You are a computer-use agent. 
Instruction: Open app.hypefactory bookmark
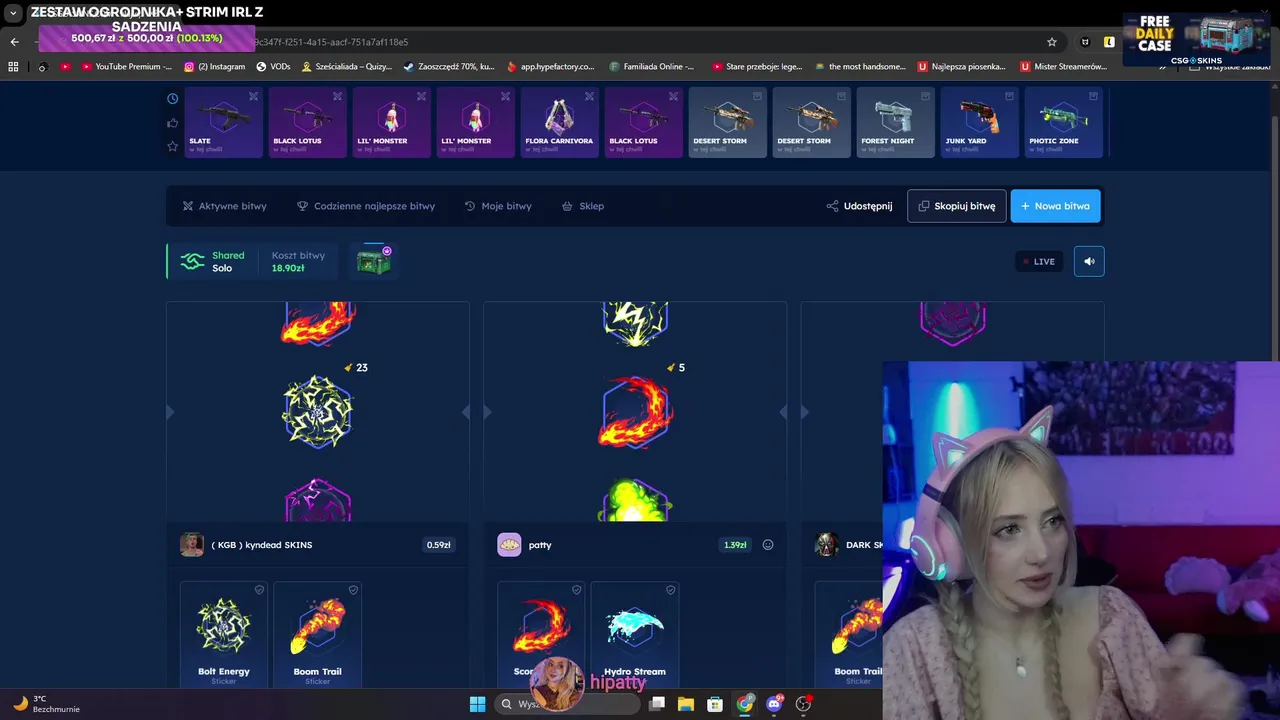pyautogui.click(x=550, y=67)
